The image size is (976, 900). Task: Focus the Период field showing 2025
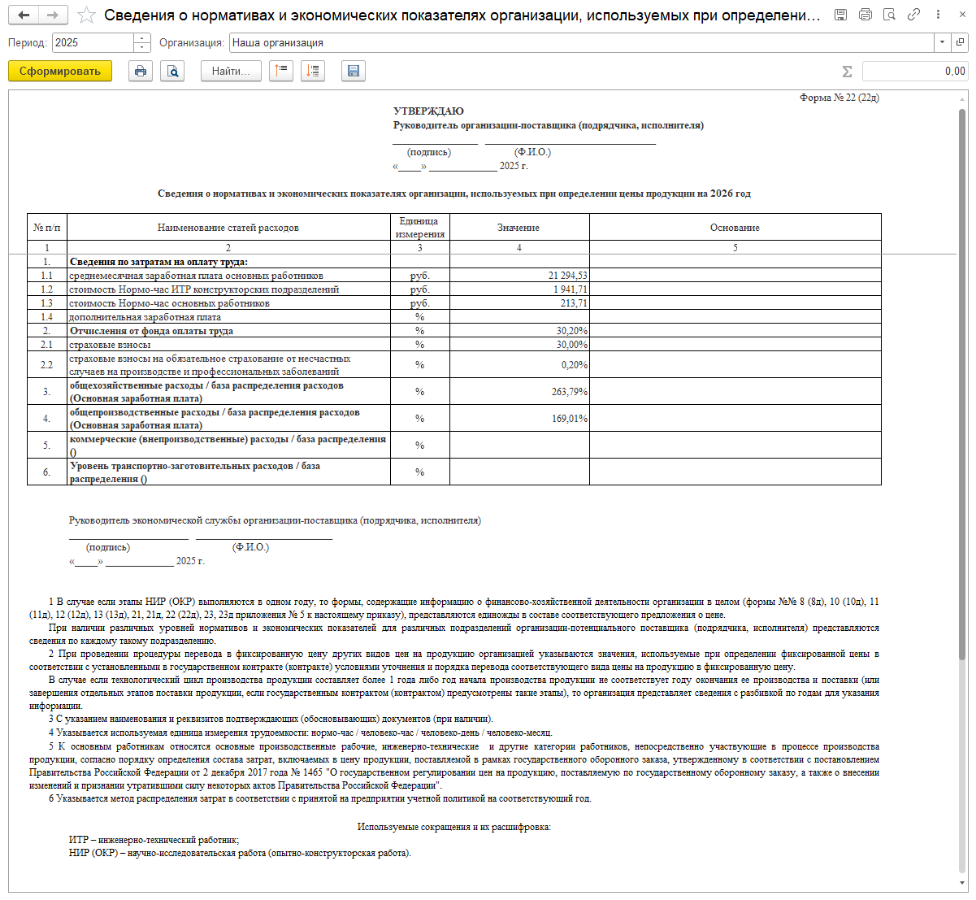[x=93, y=42]
